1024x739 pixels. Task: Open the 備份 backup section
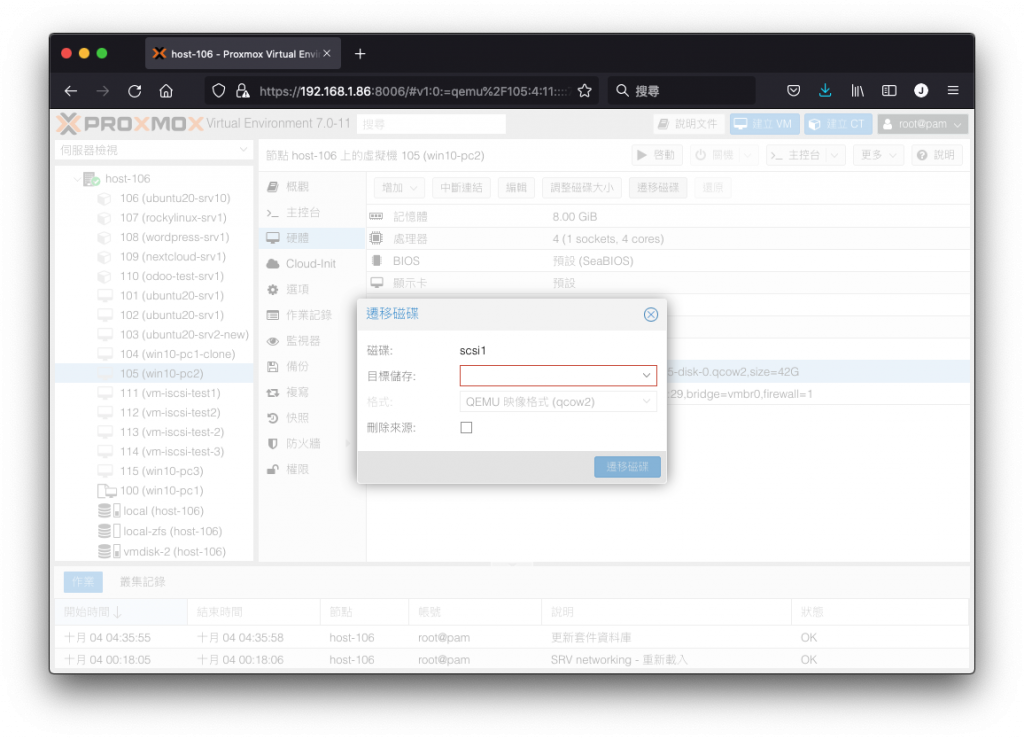tap(312, 366)
